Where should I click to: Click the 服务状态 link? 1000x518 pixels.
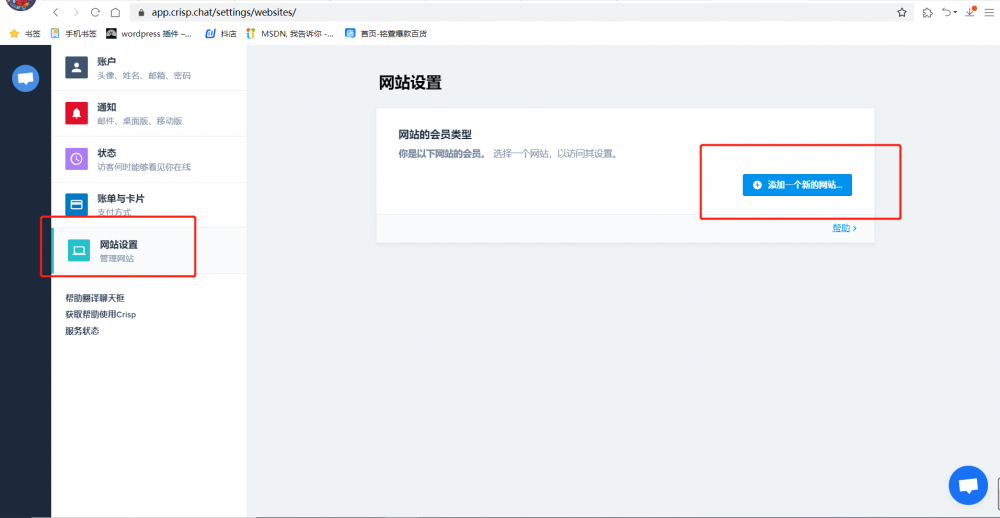[82, 331]
